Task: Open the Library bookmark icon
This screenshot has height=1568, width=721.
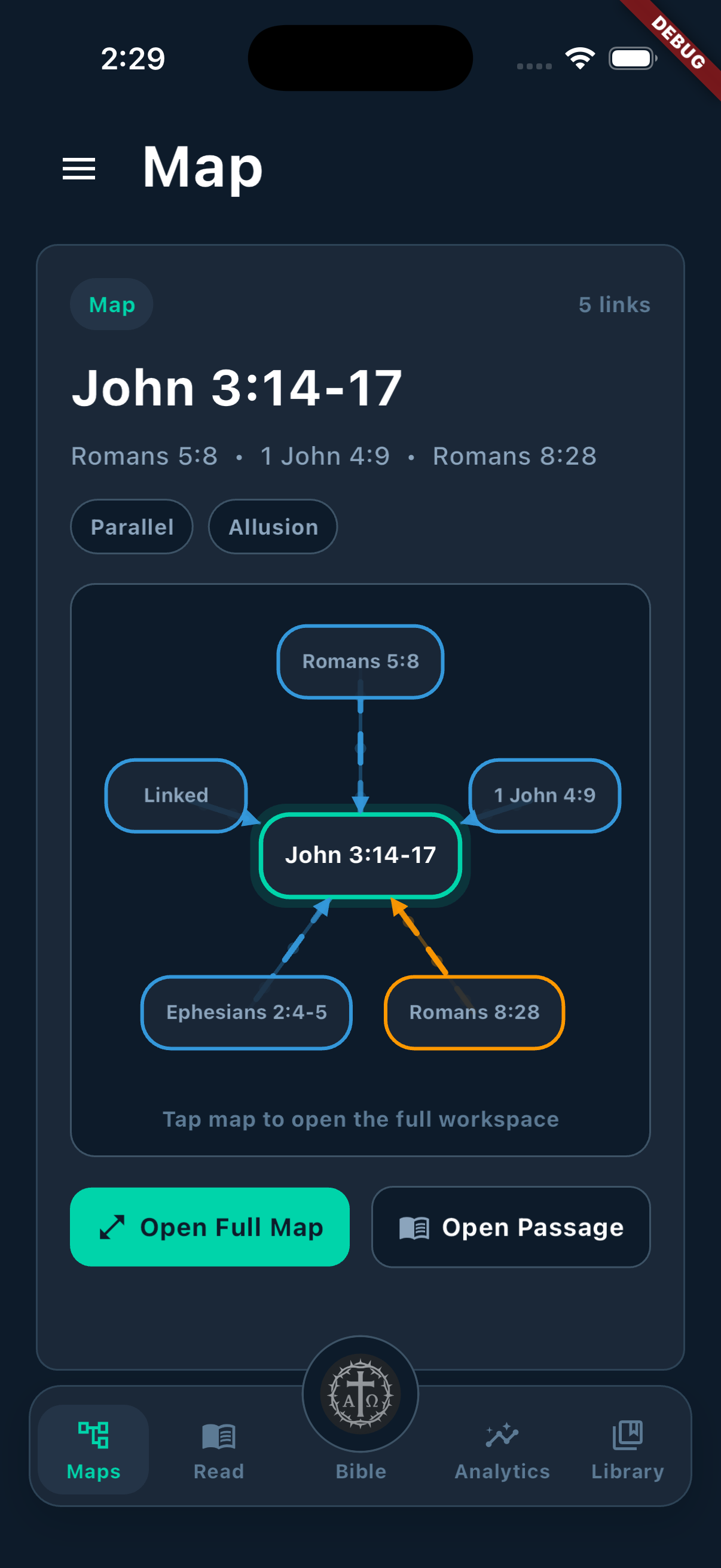Action: (x=627, y=1434)
